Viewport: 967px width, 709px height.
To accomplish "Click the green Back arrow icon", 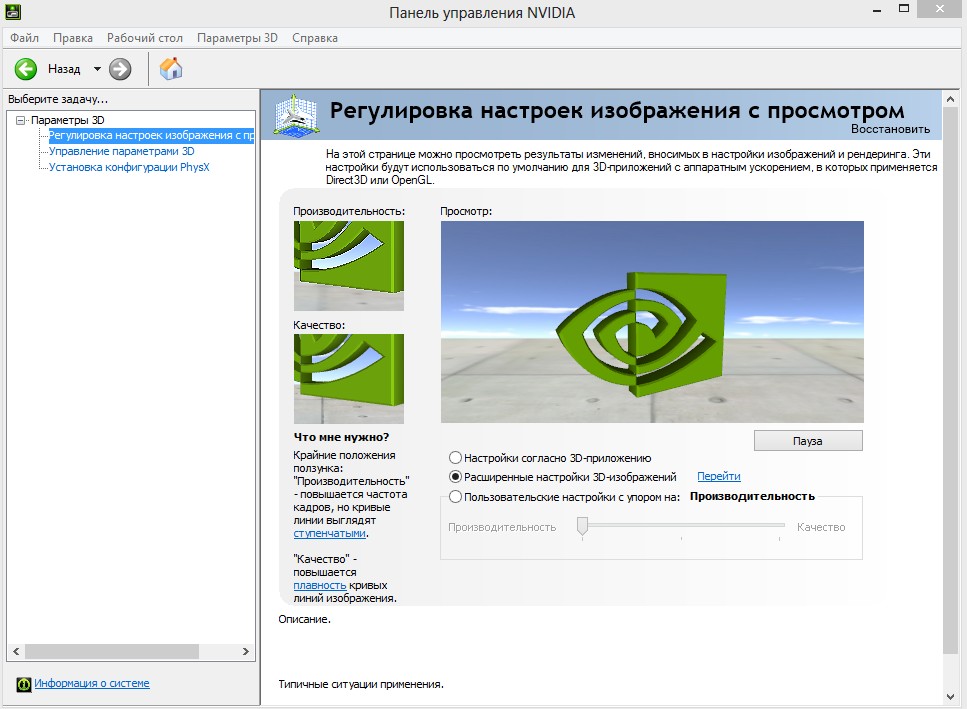I will pos(26,69).
